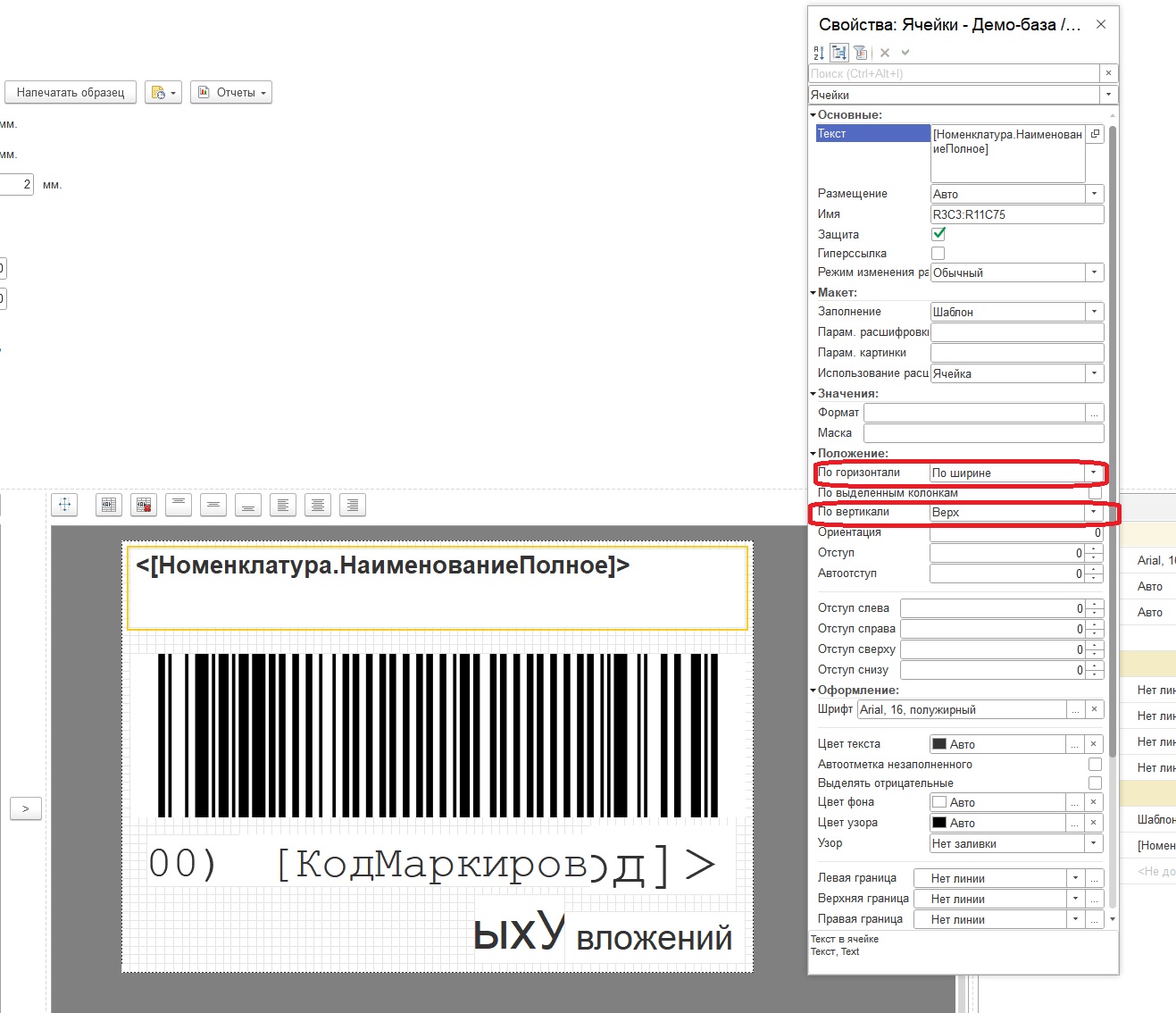The width and height of the screenshot is (1176, 1013).
Task: Sort properties alphabetically with the A–Z icon
Action: (819, 53)
